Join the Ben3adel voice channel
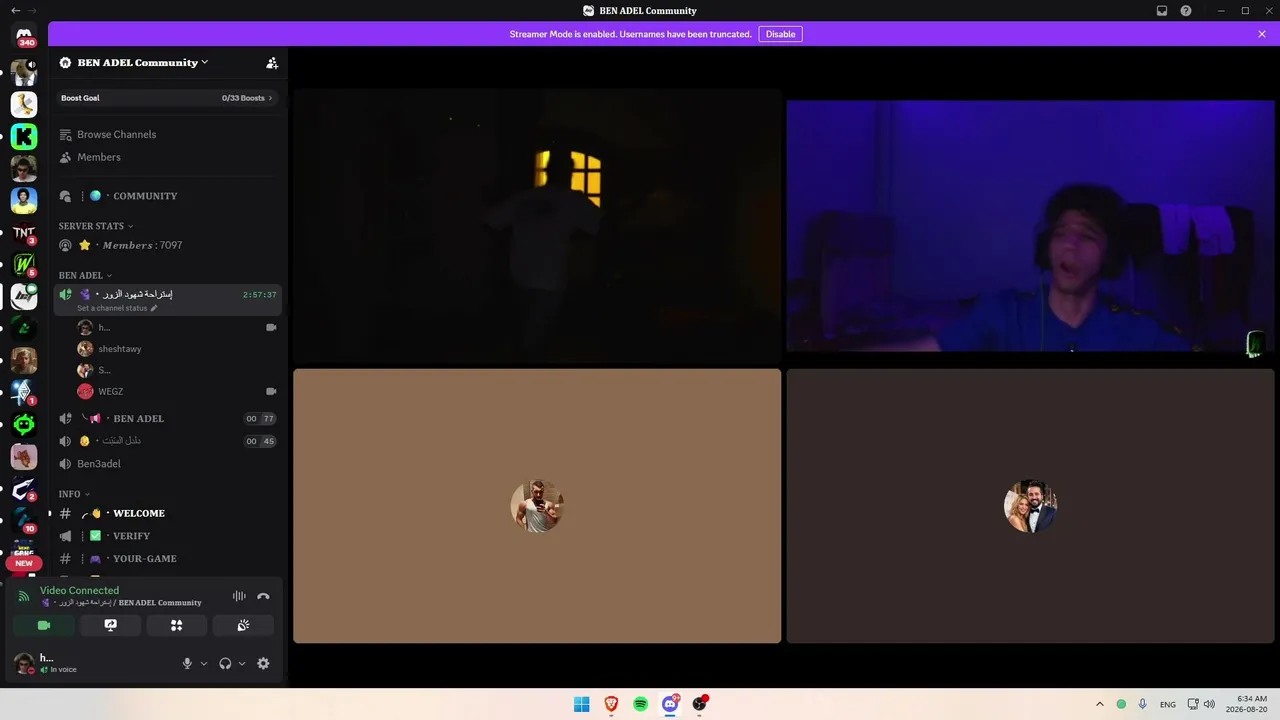 pyautogui.click(x=168, y=464)
